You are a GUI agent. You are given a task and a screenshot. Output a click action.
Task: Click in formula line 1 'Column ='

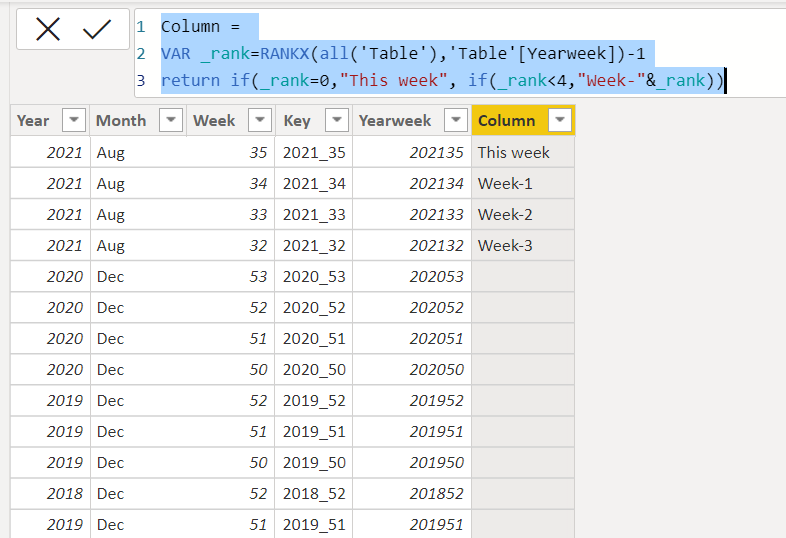200,27
